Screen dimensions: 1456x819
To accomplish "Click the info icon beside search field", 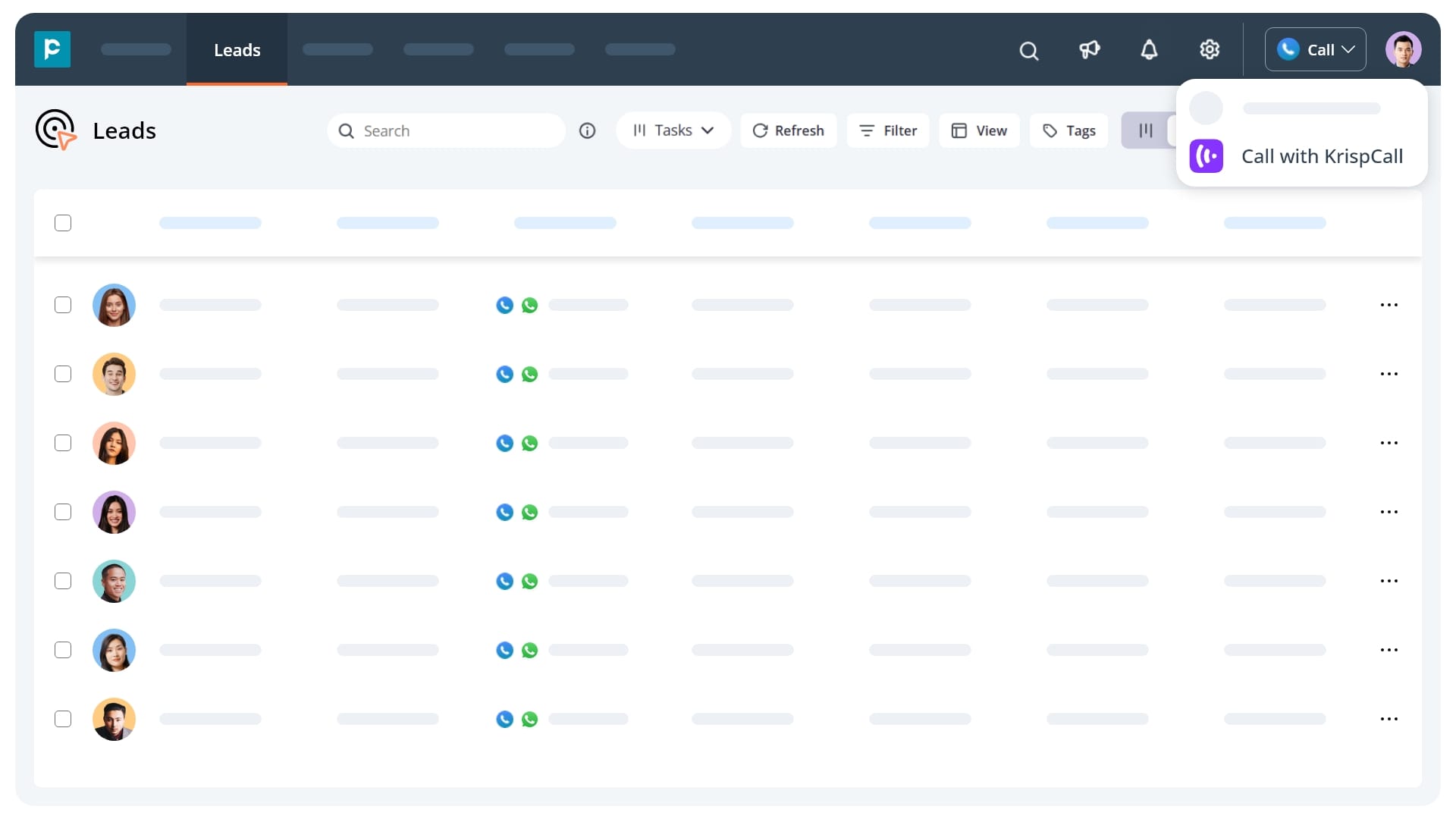I will 587,130.
